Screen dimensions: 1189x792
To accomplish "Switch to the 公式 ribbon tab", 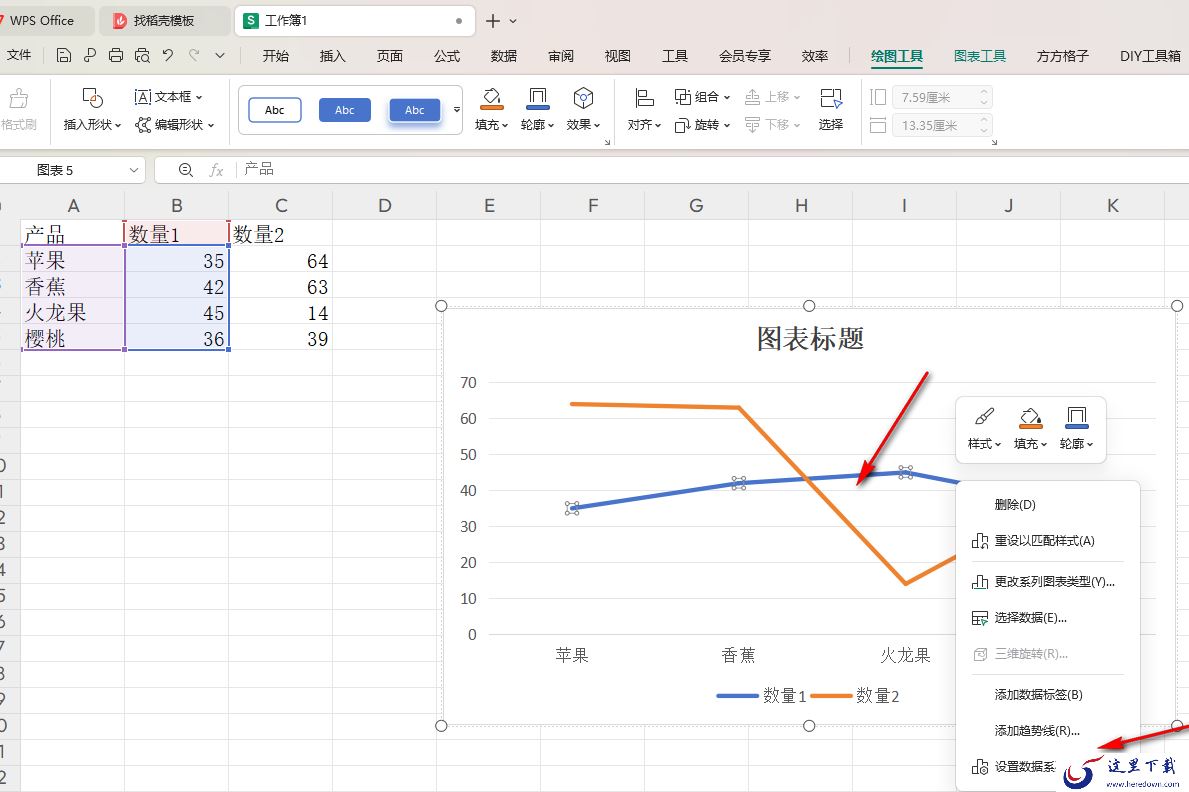I will [447, 55].
